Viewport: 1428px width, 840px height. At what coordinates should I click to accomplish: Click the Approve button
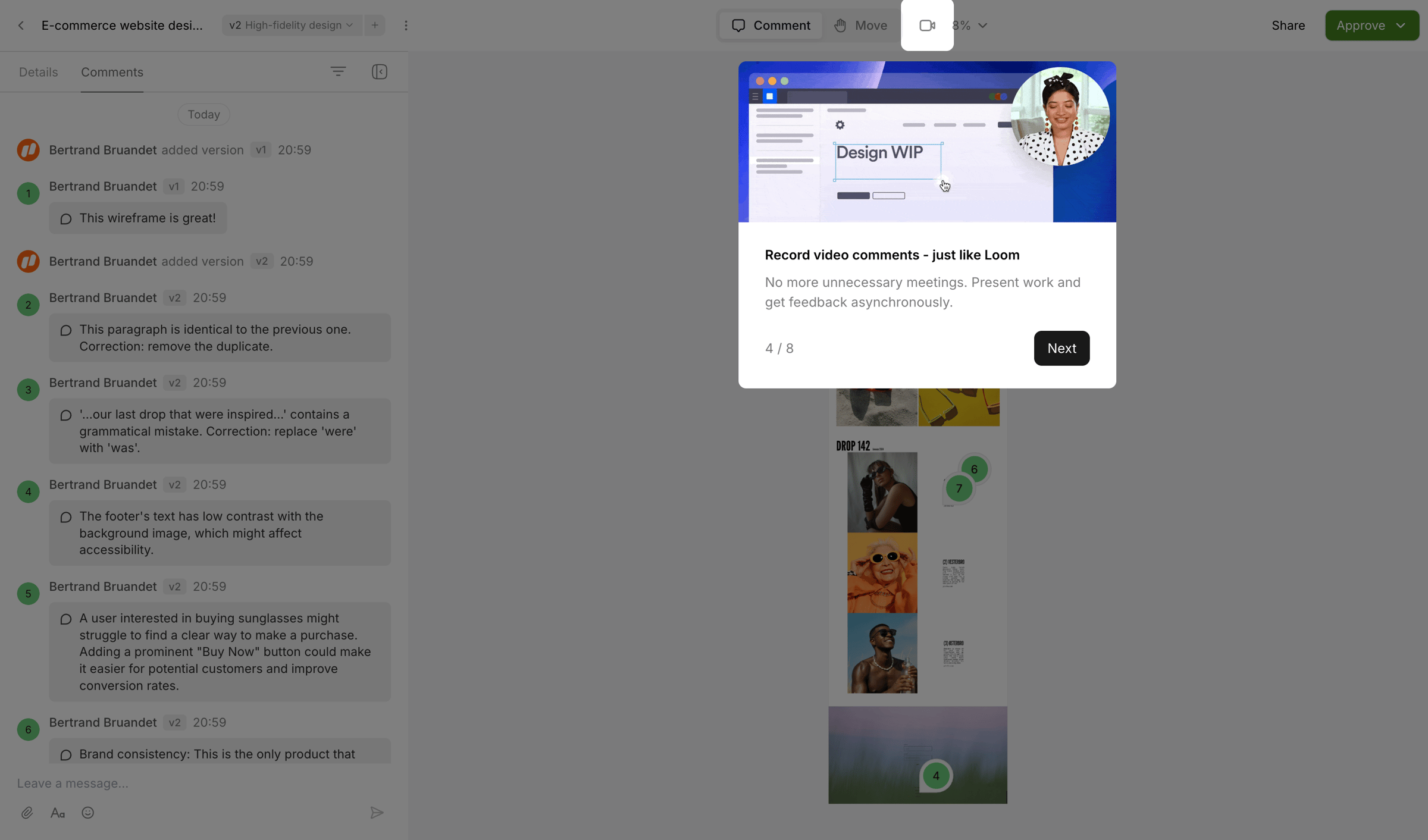[1360, 26]
